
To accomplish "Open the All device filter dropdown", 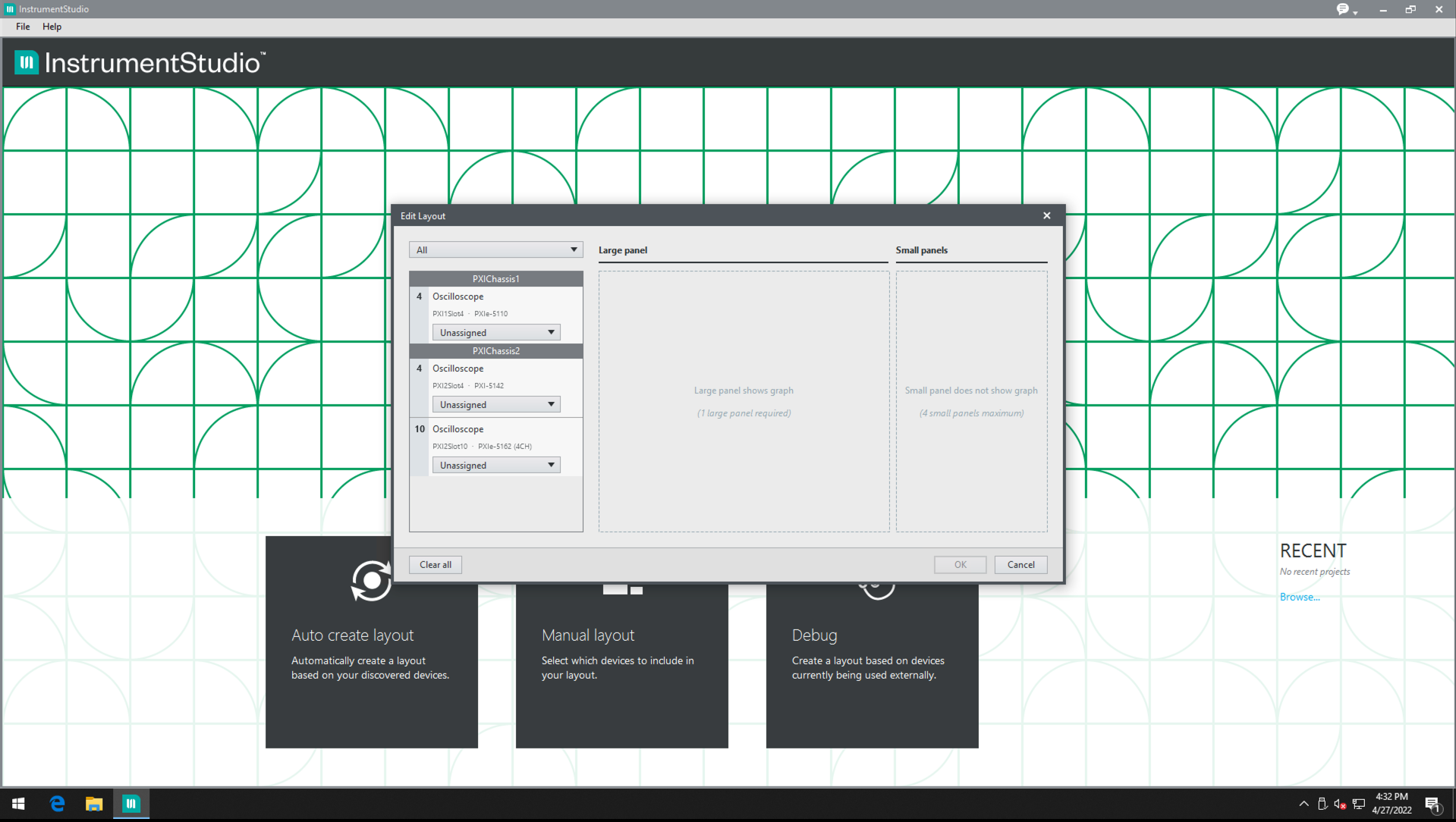I will 496,249.
